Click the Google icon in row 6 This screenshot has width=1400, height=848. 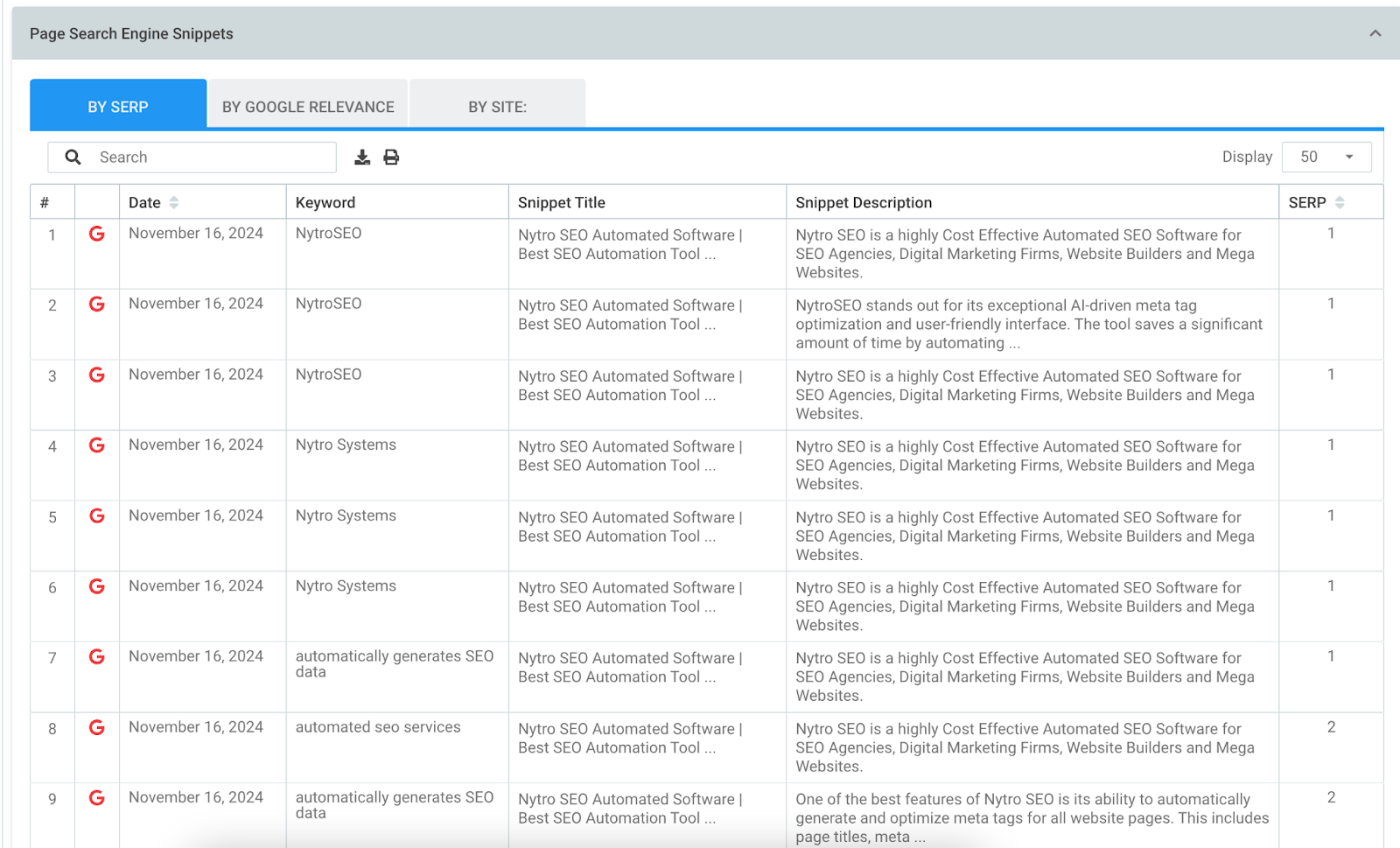pyautogui.click(x=97, y=586)
